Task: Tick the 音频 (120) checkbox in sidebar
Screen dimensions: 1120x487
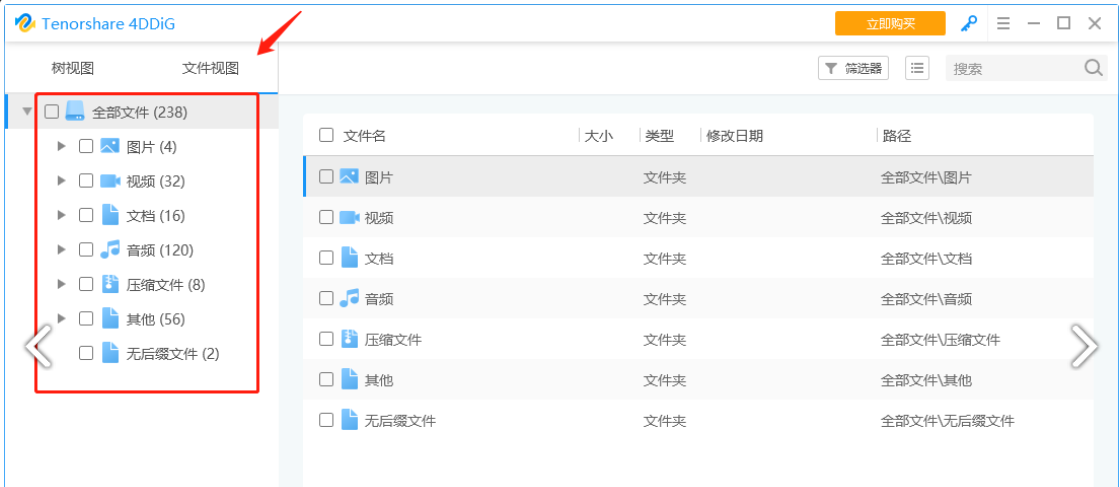Action: (86, 249)
